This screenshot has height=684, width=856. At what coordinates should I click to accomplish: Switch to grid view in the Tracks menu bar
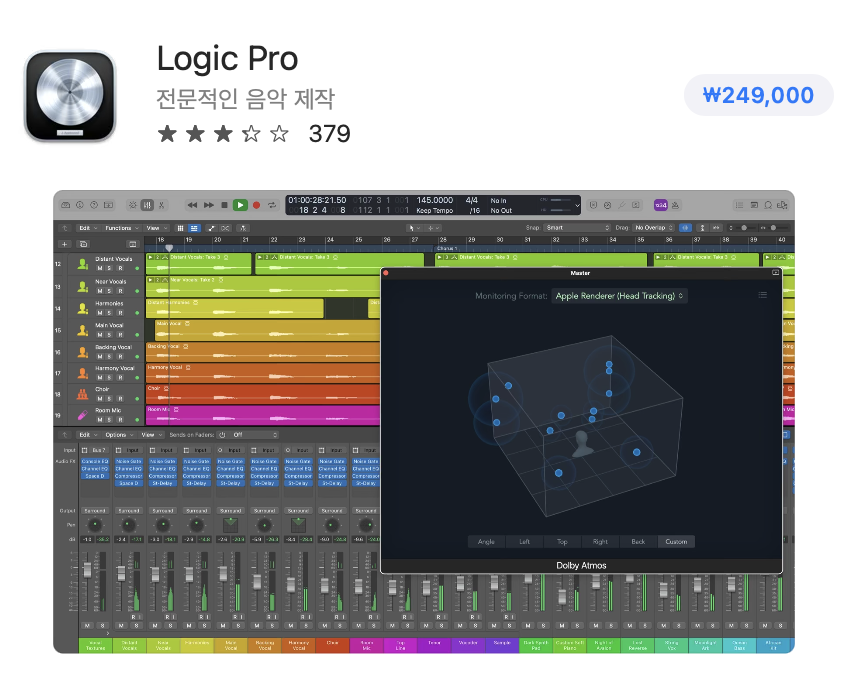point(180,228)
